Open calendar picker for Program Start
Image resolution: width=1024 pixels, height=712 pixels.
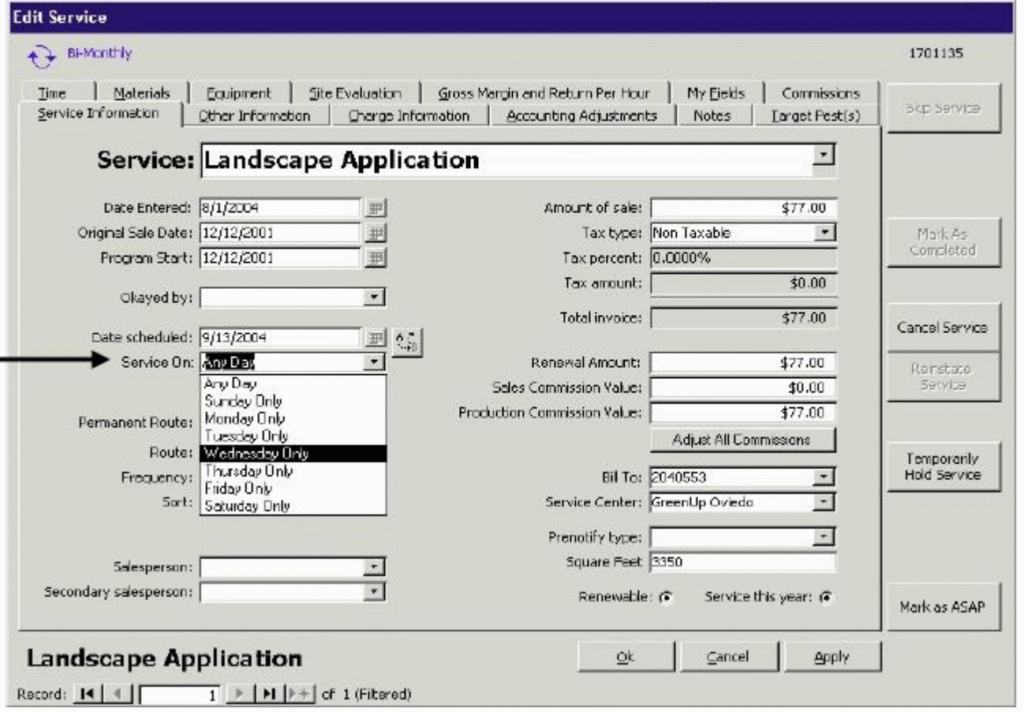click(374, 257)
